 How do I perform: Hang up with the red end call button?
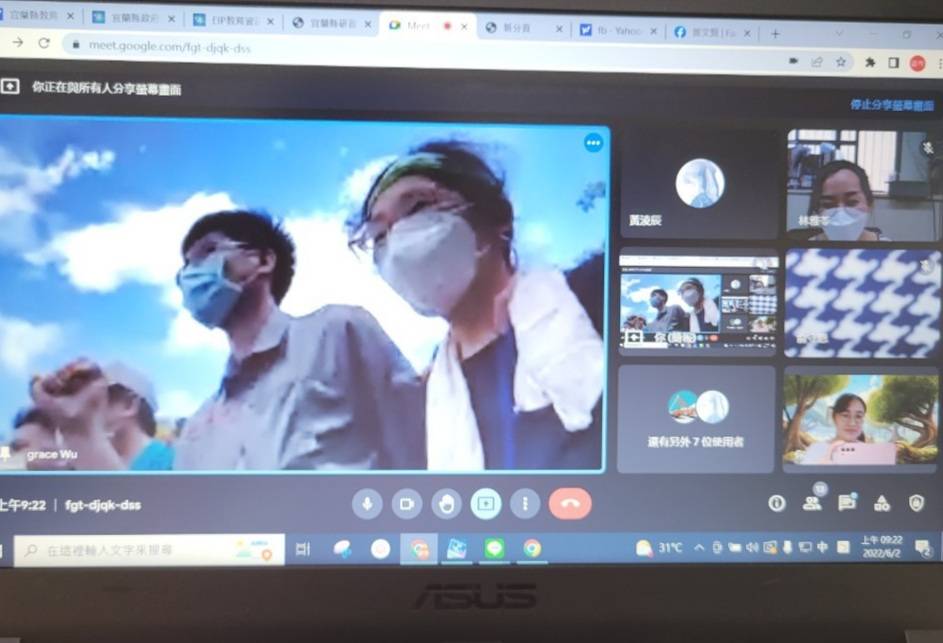point(569,505)
